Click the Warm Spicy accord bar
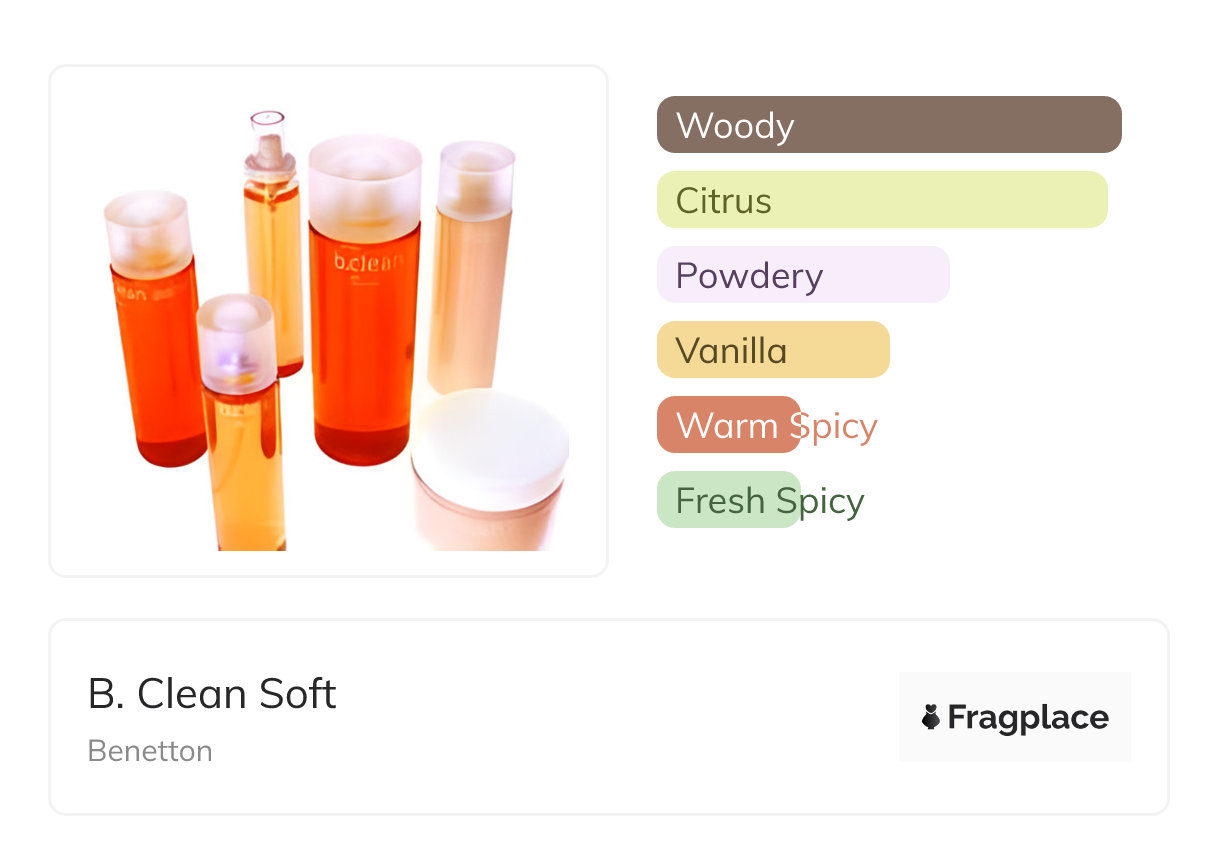 coord(729,425)
